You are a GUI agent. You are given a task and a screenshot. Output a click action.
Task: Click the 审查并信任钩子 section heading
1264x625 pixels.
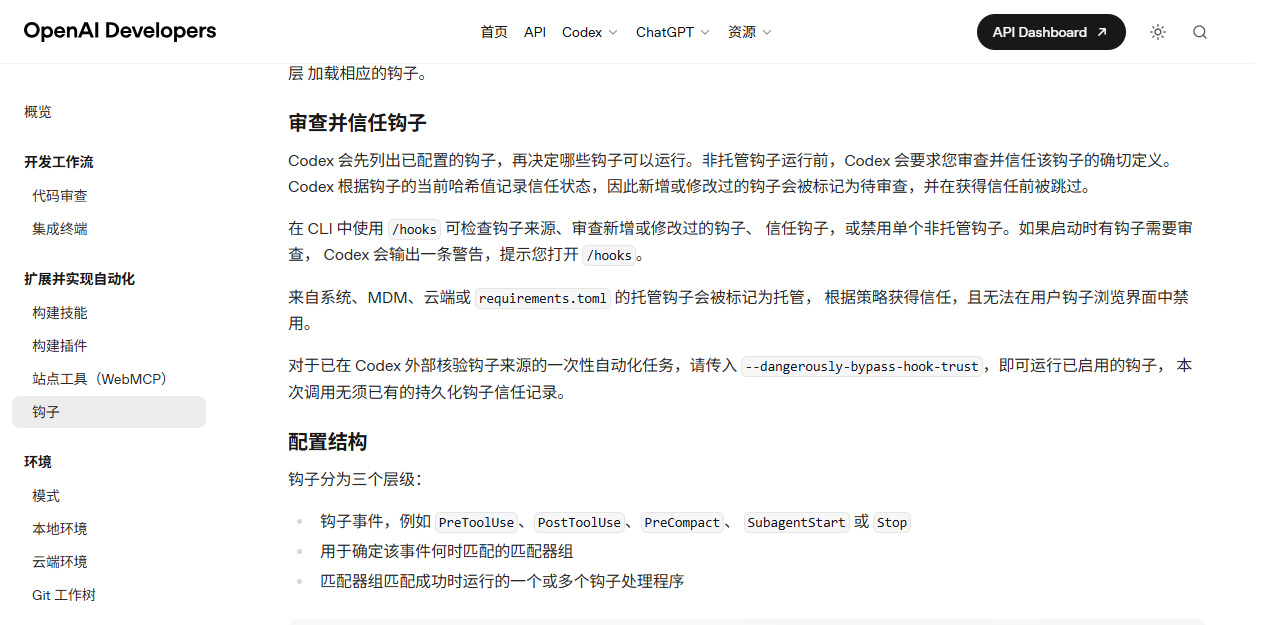(x=358, y=123)
